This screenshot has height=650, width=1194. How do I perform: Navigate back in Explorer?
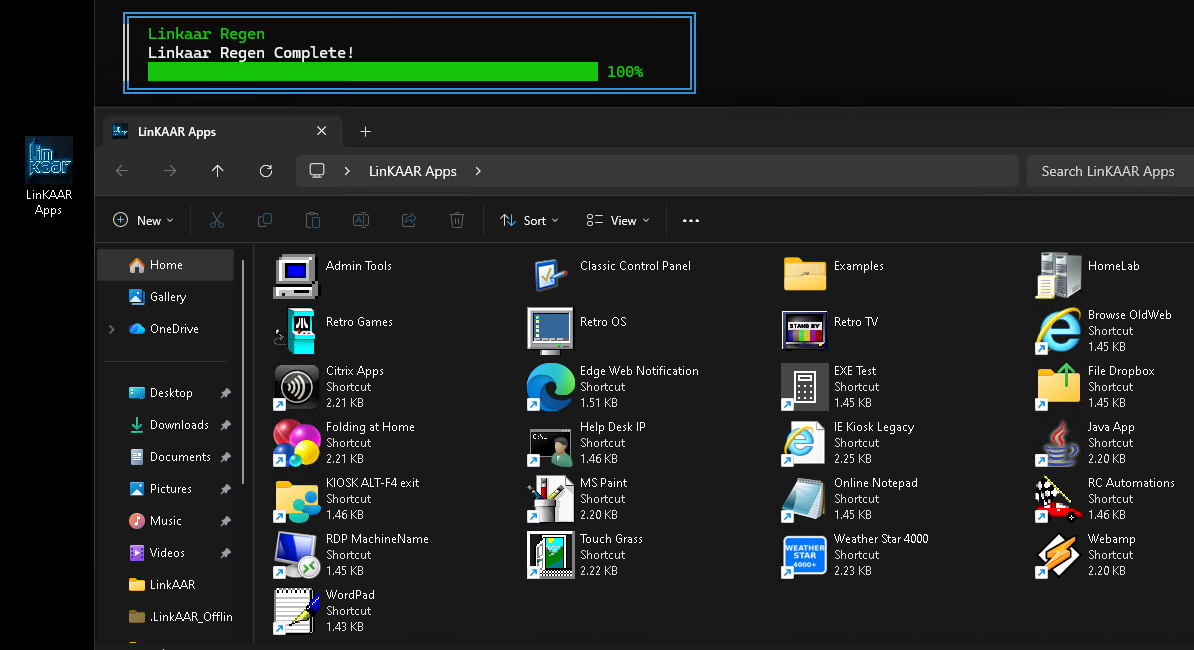point(122,171)
